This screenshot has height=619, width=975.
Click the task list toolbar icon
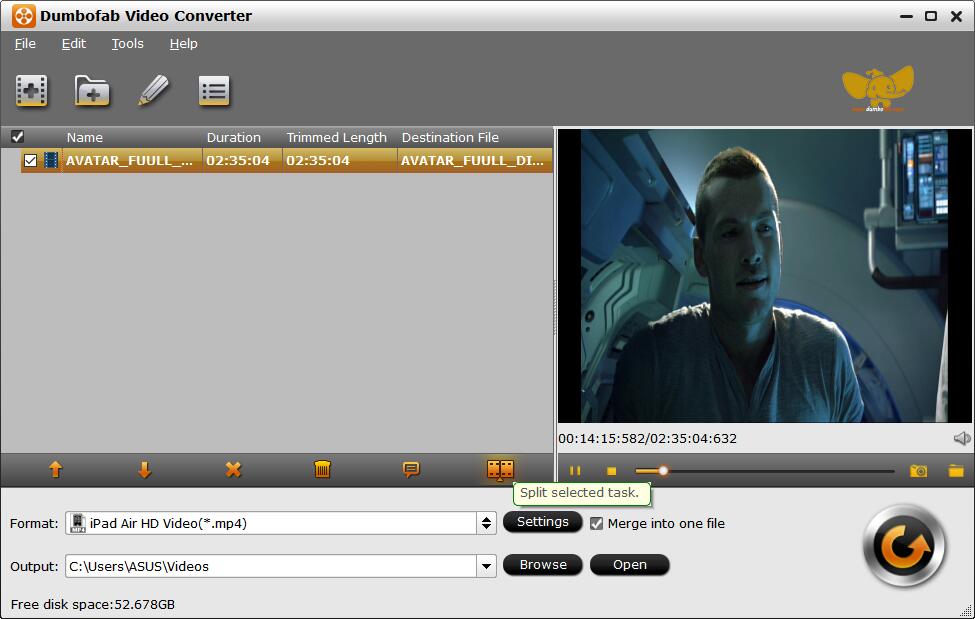(x=214, y=91)
